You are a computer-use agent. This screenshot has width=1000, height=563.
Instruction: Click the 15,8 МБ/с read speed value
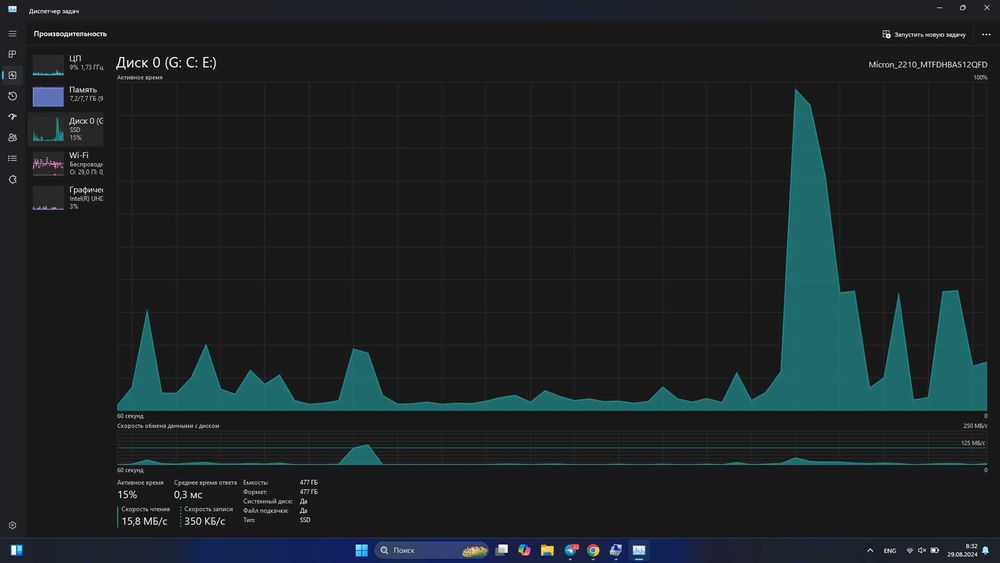pos(144,522)
